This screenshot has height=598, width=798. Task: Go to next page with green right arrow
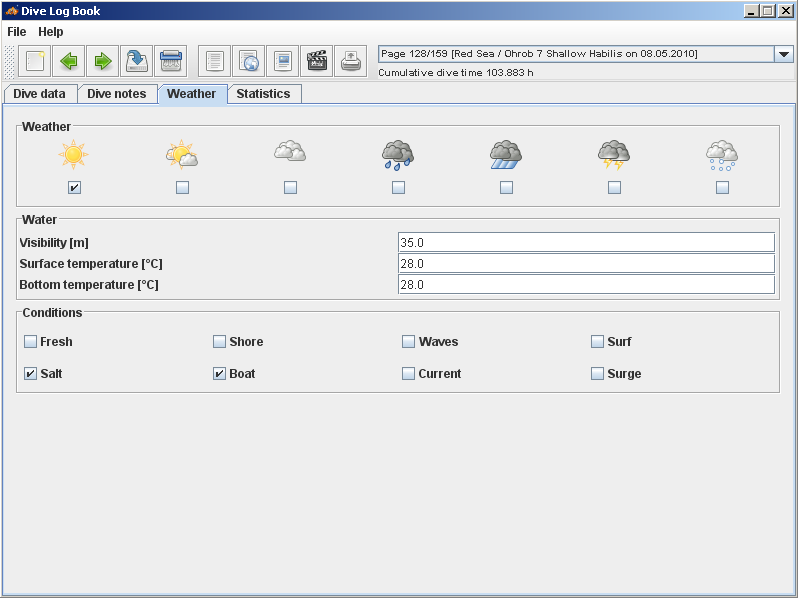coord(102,61)
